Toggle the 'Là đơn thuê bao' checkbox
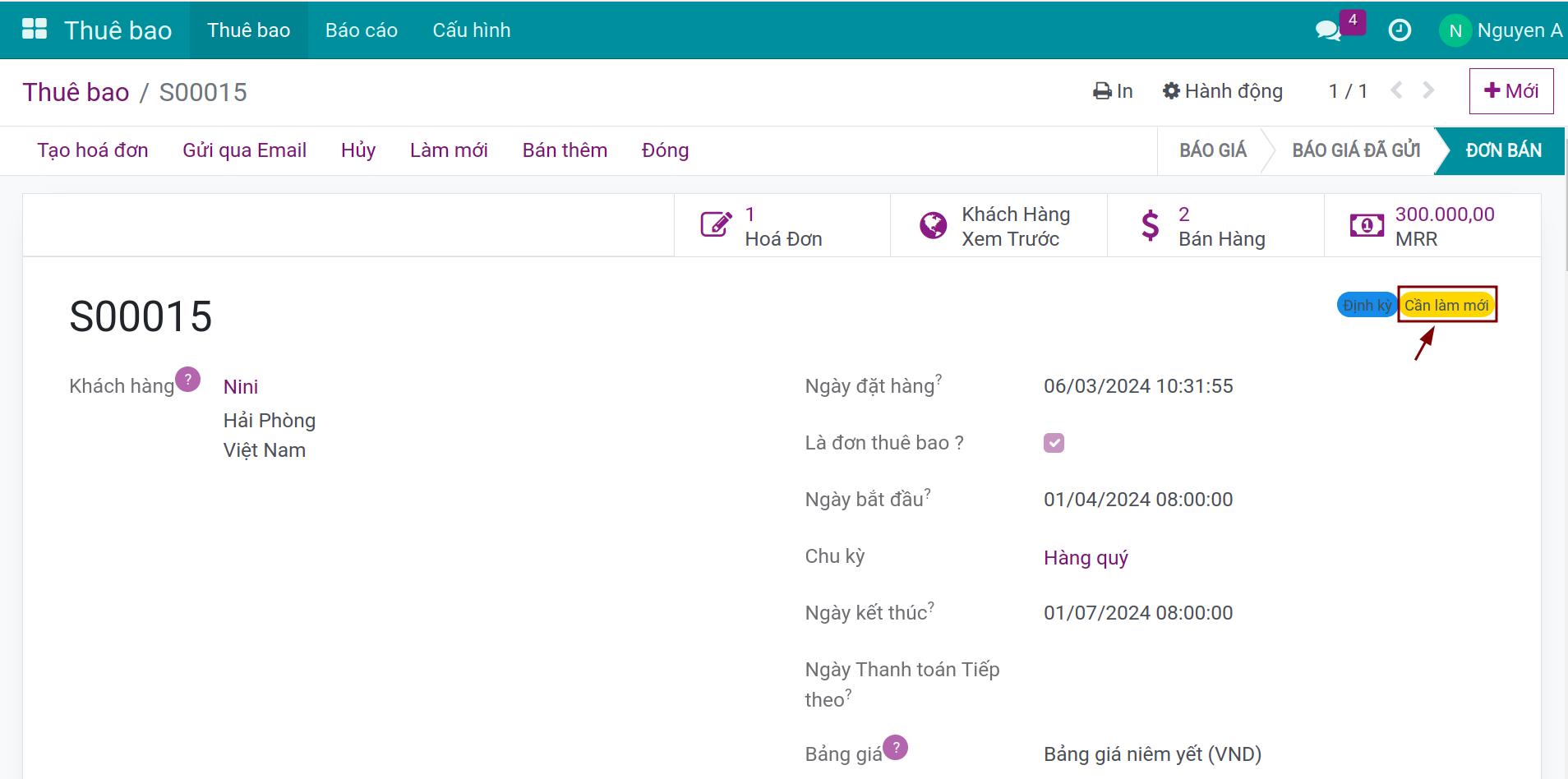This screenshot has width=1568, height=779. pos(1054,443)
